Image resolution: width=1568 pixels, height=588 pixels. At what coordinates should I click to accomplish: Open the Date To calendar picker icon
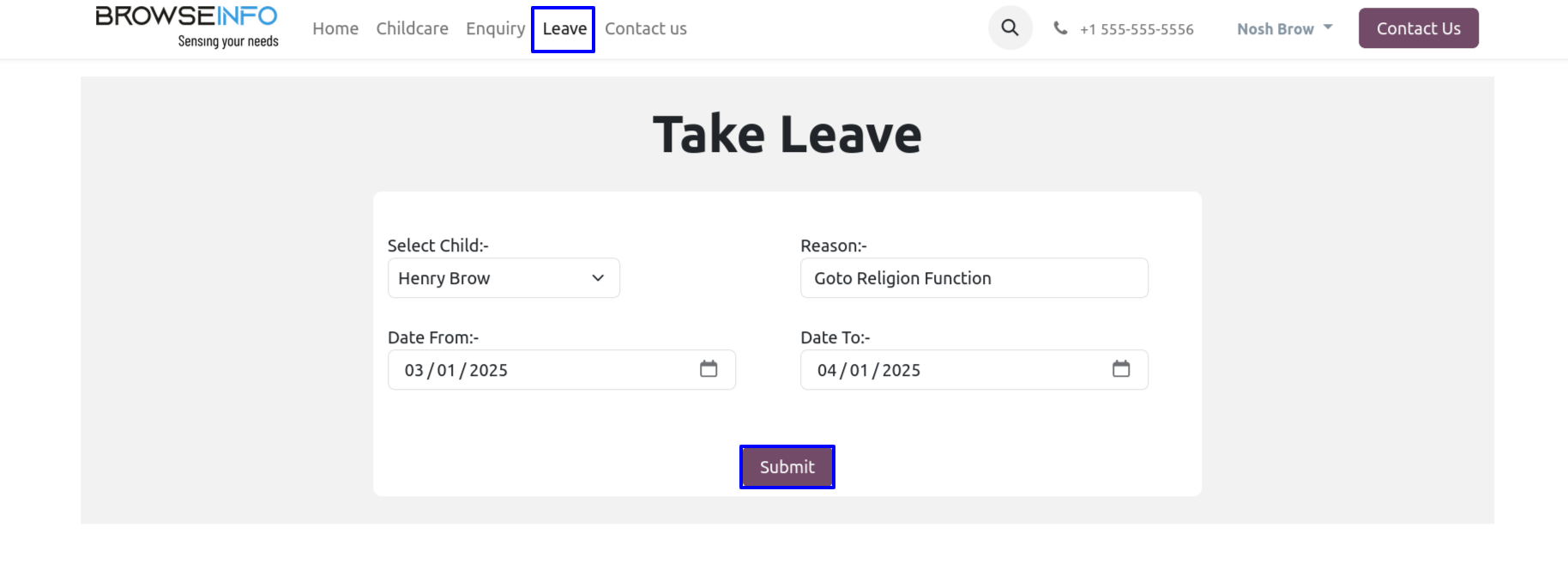click(x=1121, y=369)
